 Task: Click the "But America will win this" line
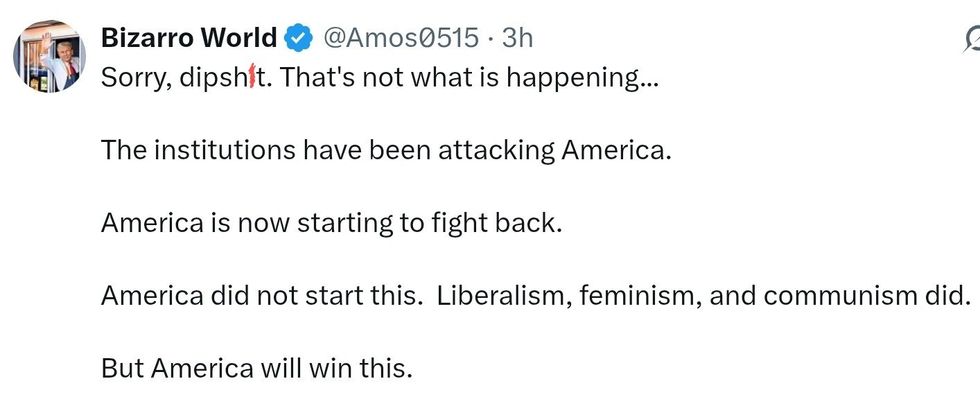pyautogui.click(x=257, y=368)
